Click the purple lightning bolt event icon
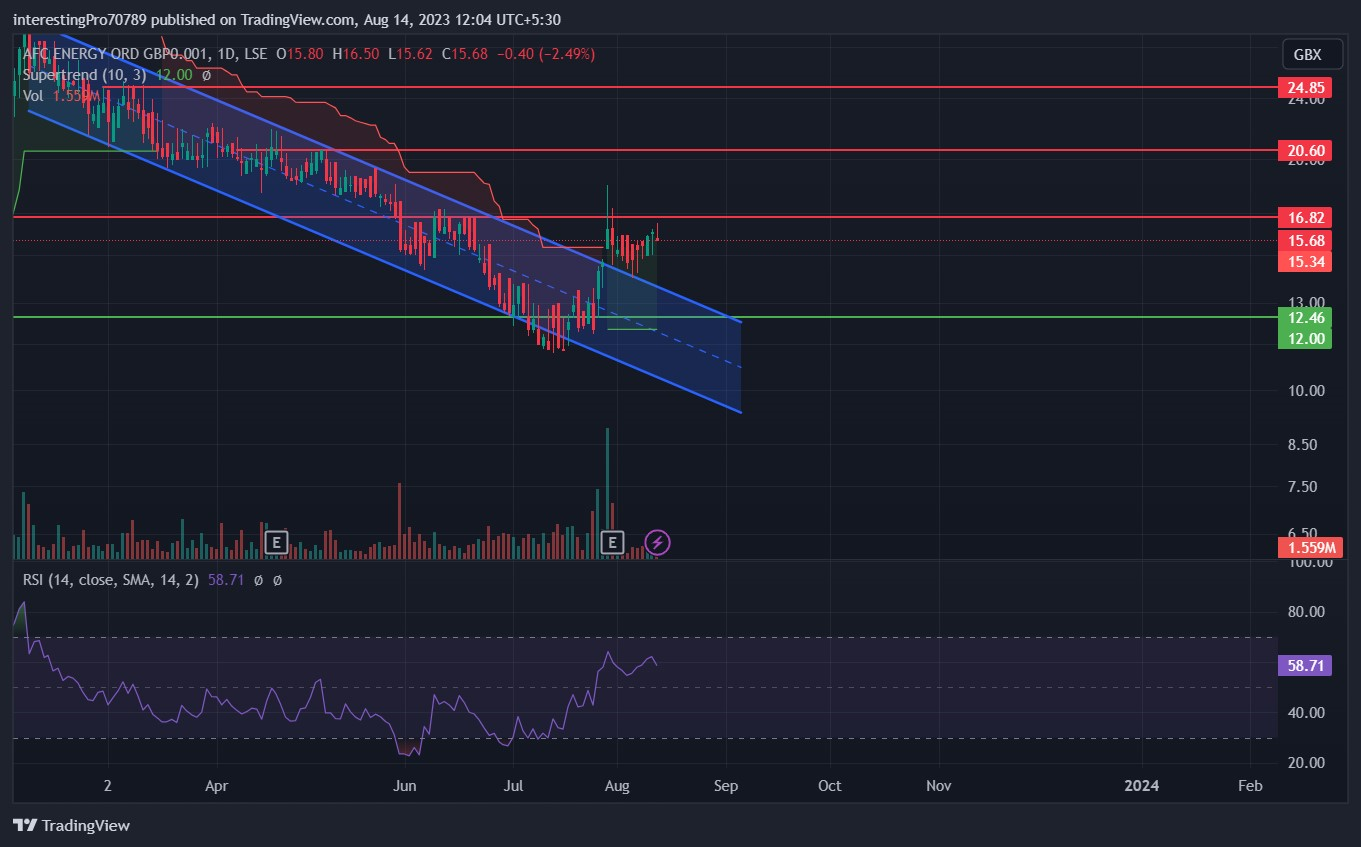1361x847 pixels. (x=657, y=543)
